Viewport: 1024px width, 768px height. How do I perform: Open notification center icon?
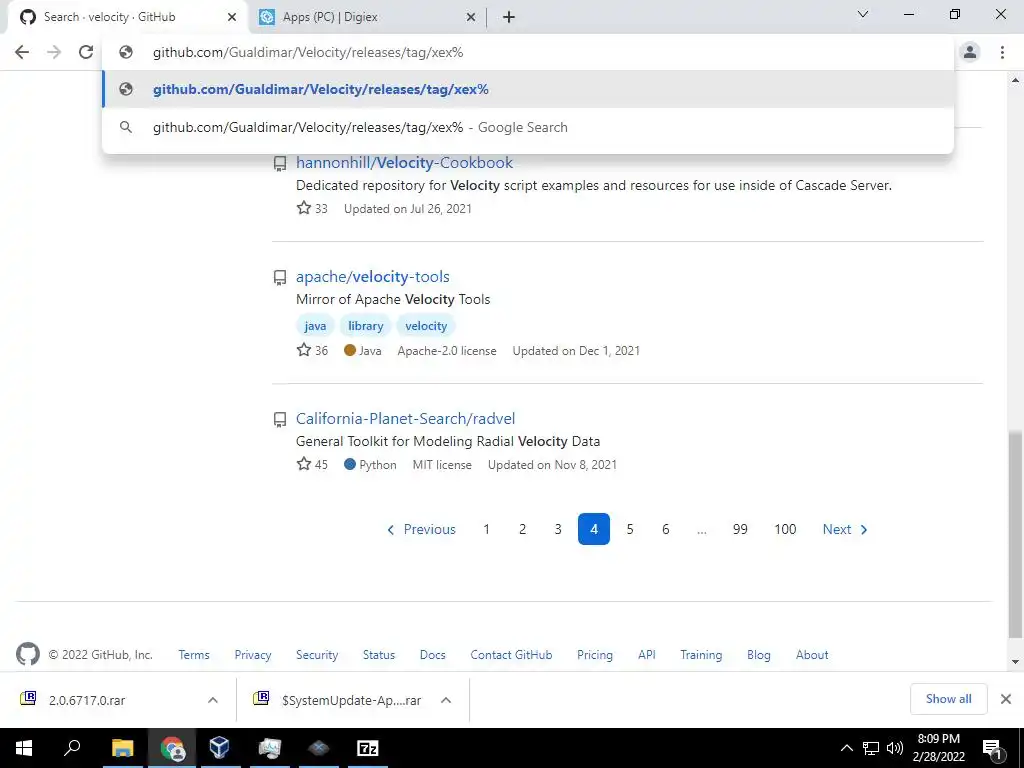992,748
